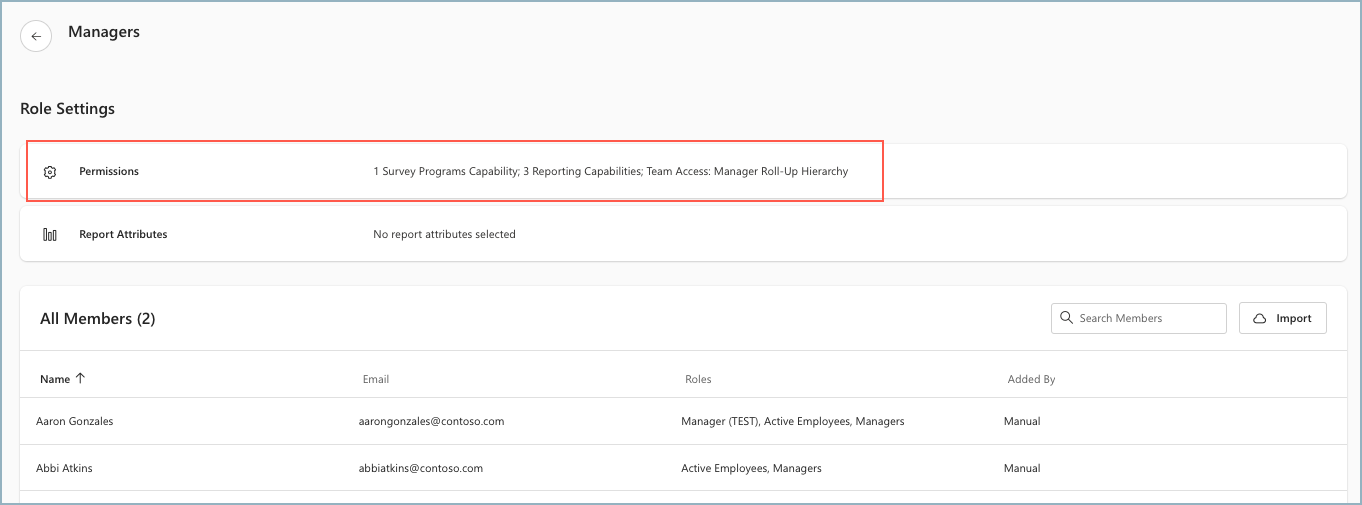Select the Abbi Atkins member row

tap(683, 468)
